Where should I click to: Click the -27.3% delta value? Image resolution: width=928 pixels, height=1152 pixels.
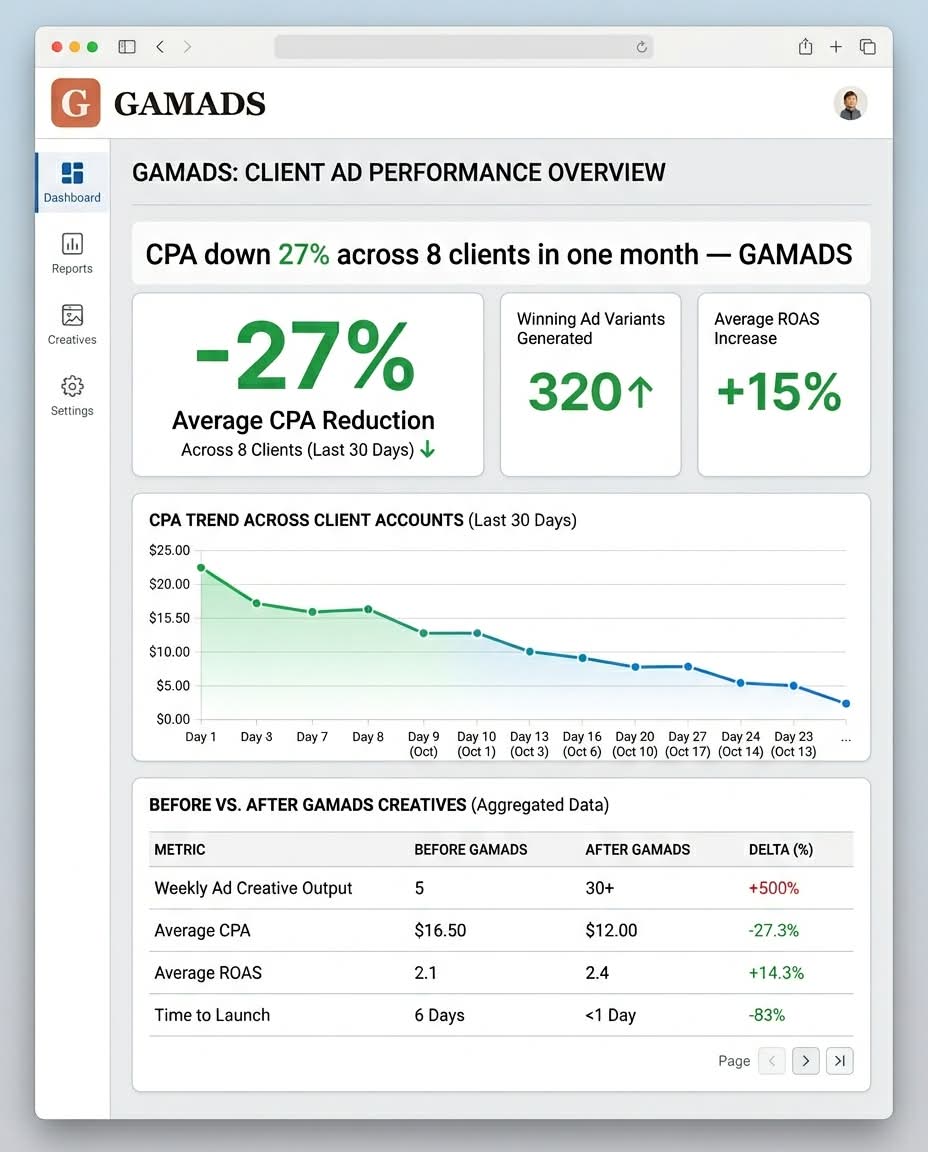point(774,931)
